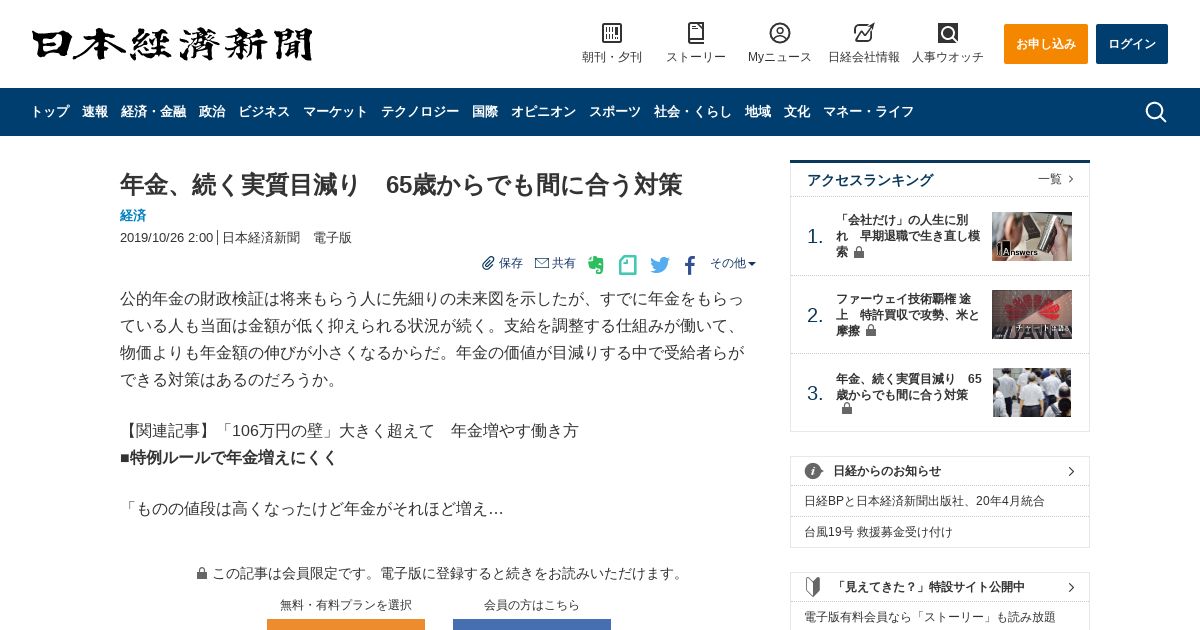This screenshot has height=630, width=1200.
Task: Open the ストーリー icon
Action: click(x=696, y=33)
